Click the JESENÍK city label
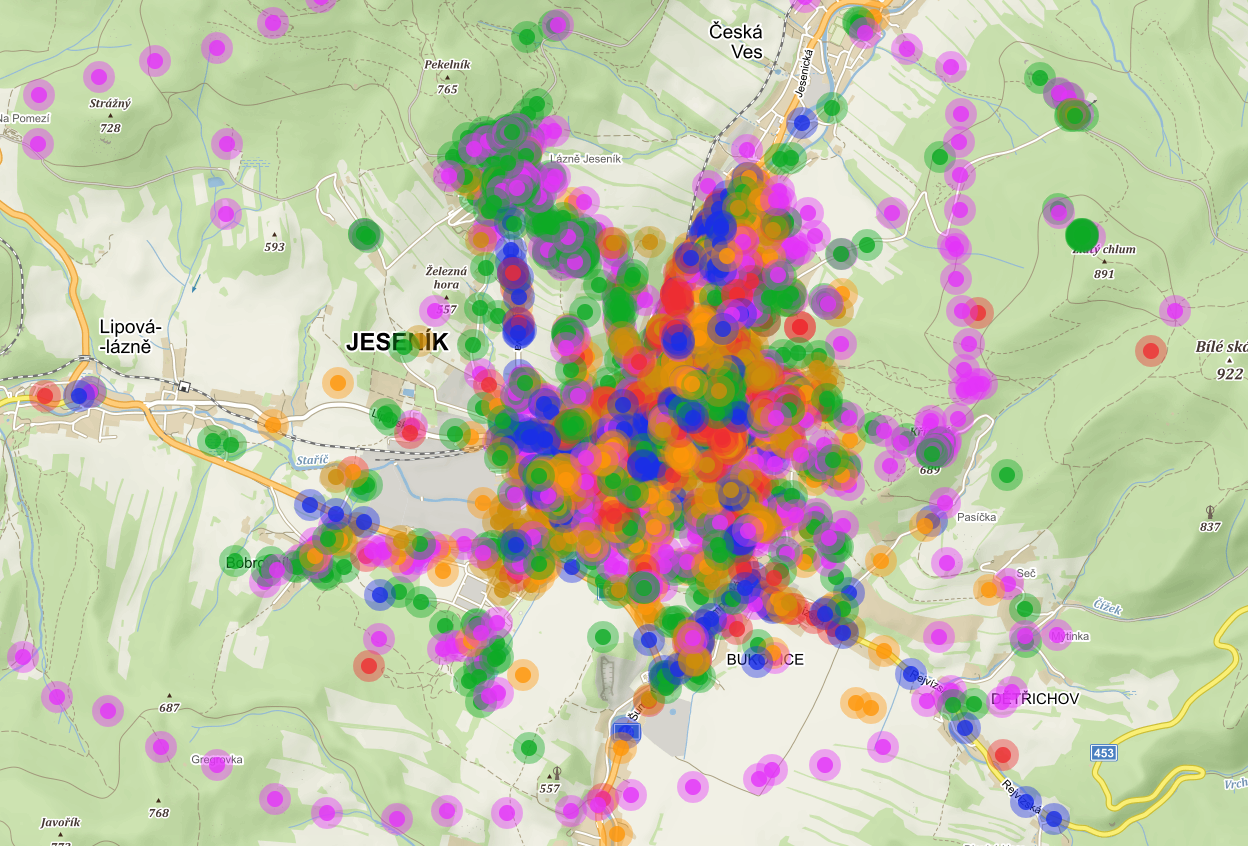 coord(396,342)
